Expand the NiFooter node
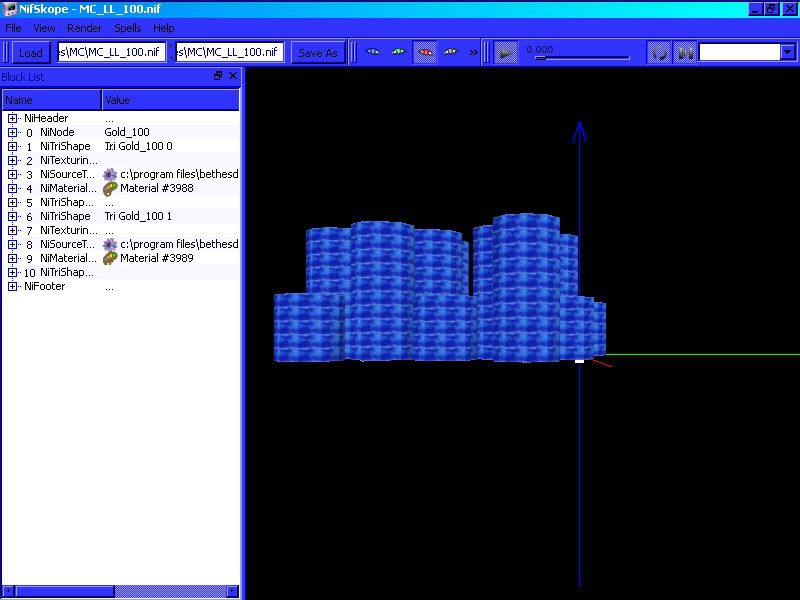Screen dimensions: 800x600 [x=12, y=287]
